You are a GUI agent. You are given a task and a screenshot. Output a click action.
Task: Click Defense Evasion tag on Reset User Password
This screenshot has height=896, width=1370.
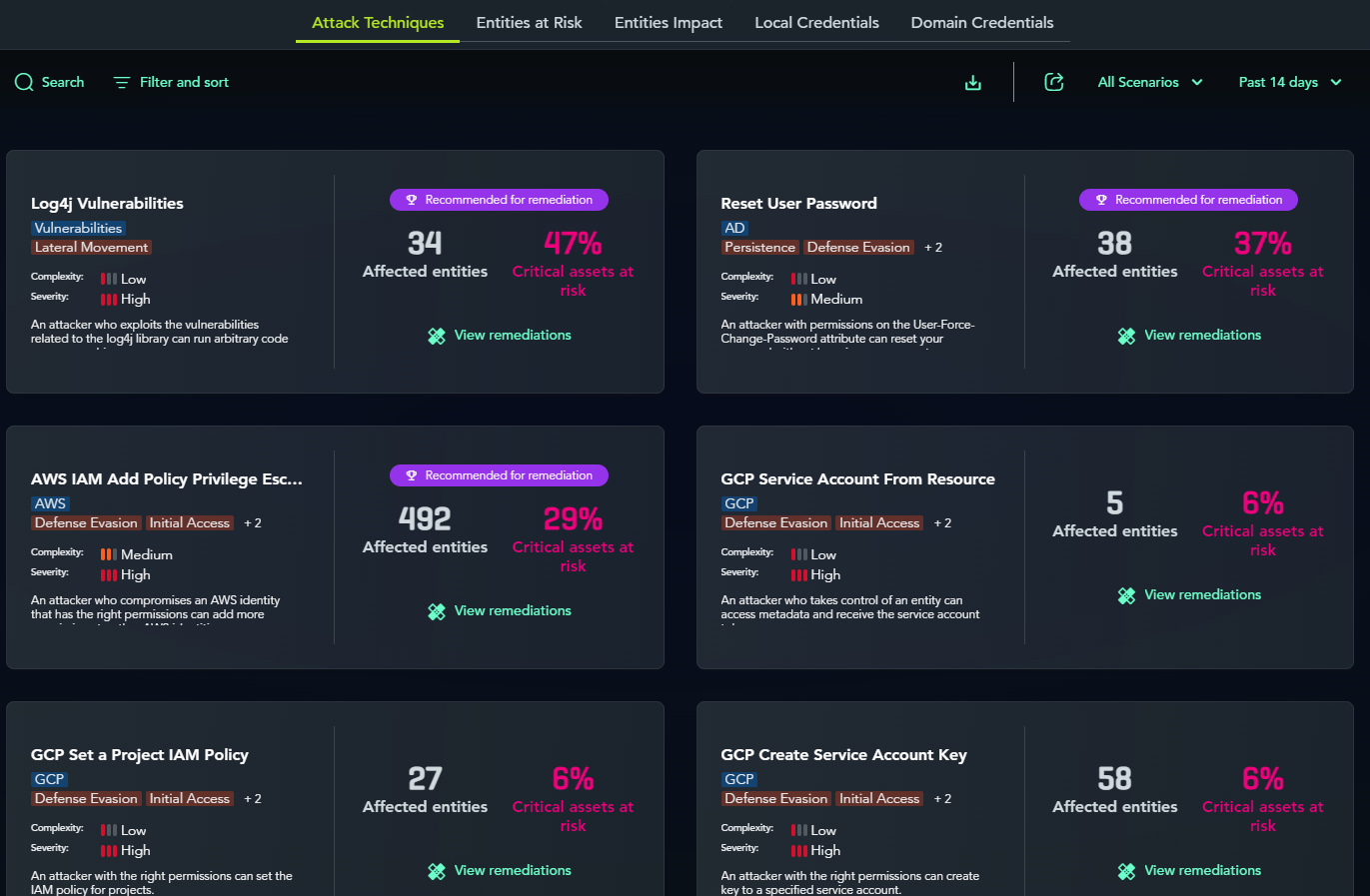(x=858, y=247)
